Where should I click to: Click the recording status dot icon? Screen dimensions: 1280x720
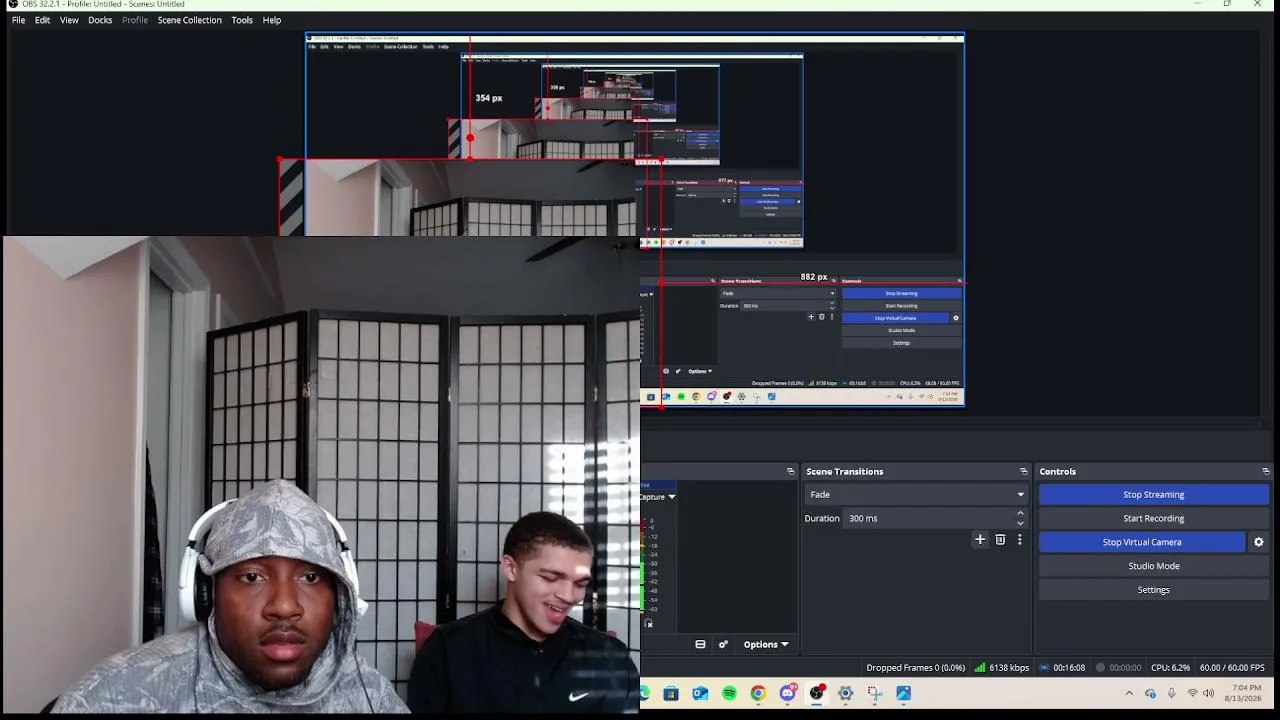coord(1100,667)
